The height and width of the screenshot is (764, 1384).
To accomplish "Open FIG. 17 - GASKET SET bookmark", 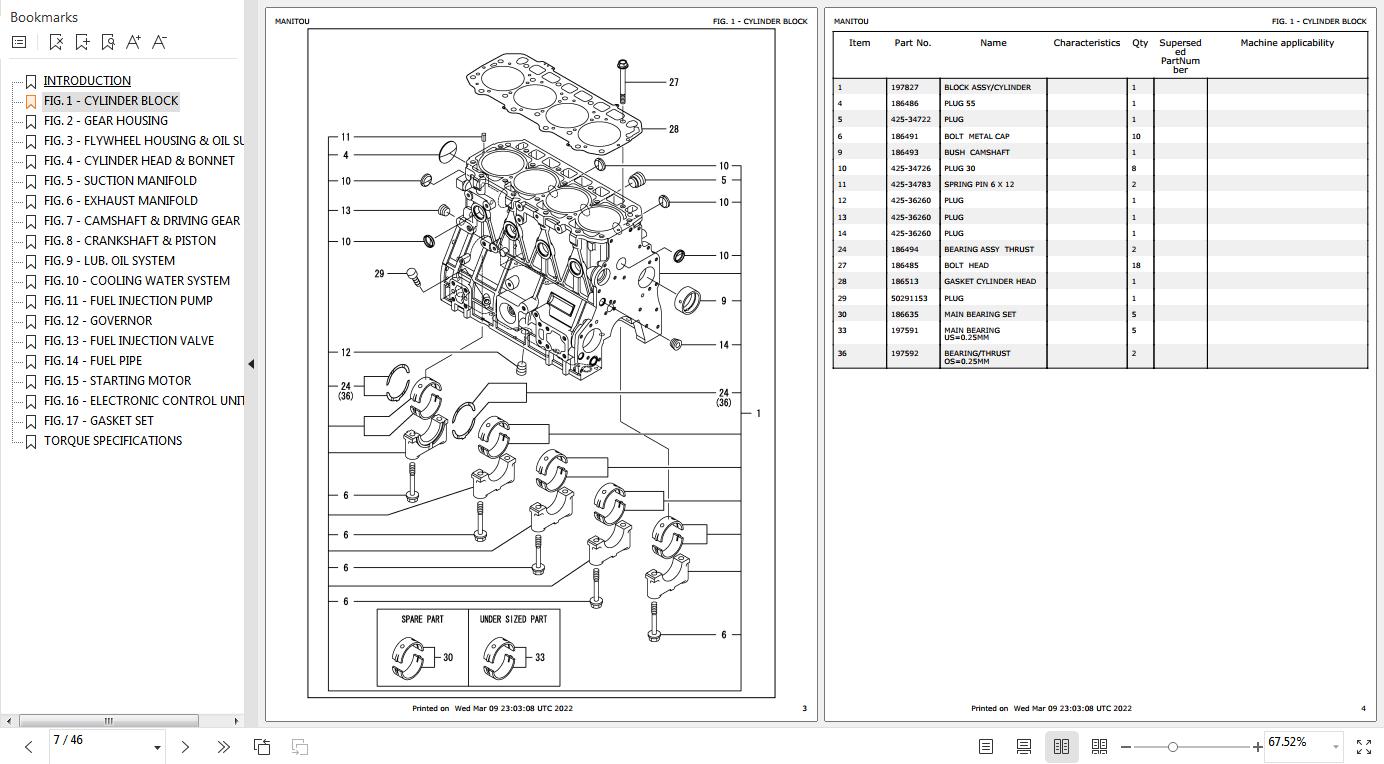I will tap(99, 421).
